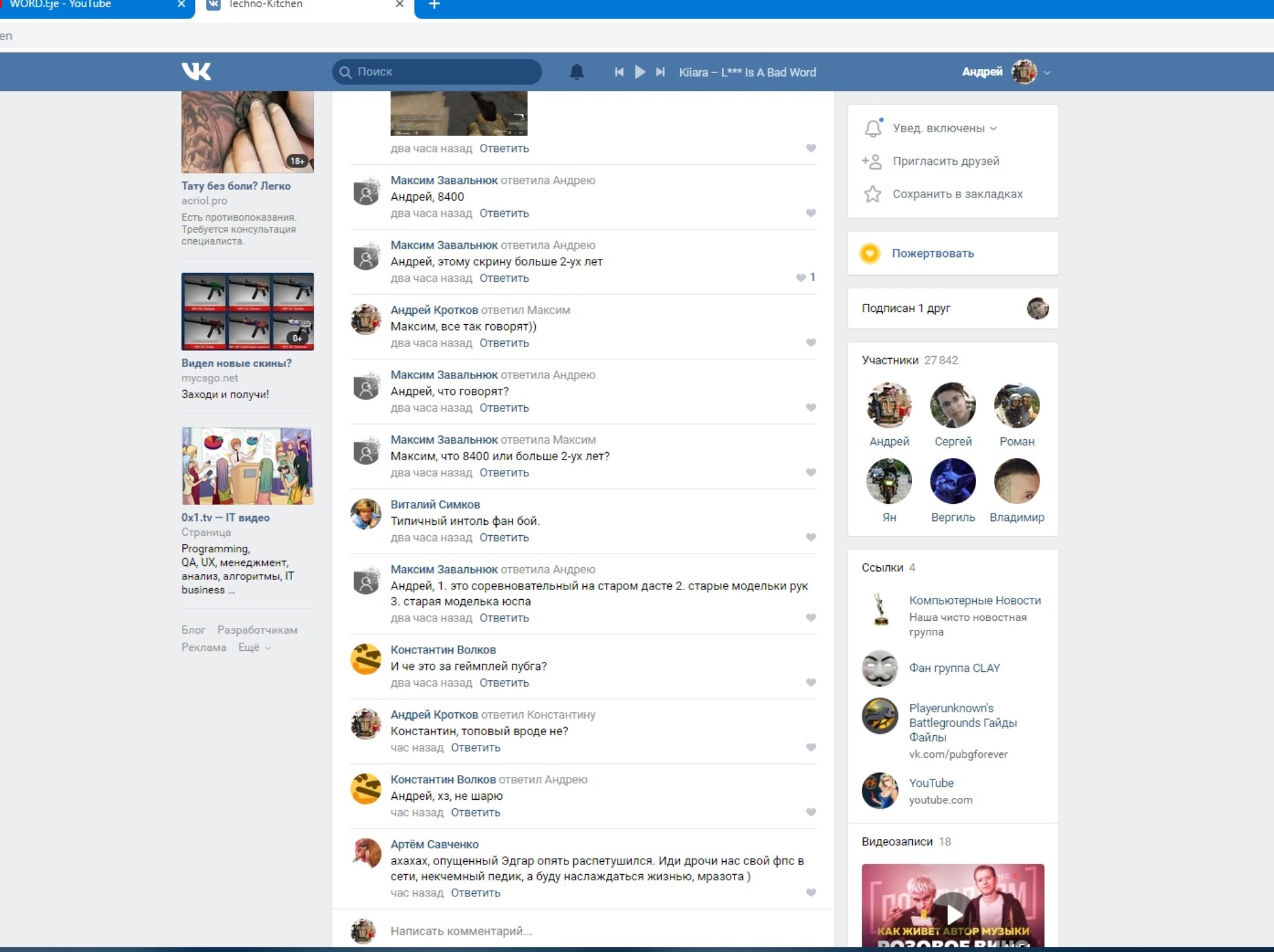This screenshot has height=952, width=1274.
Task: Open a new browser tab
Action: coord(434,5)
